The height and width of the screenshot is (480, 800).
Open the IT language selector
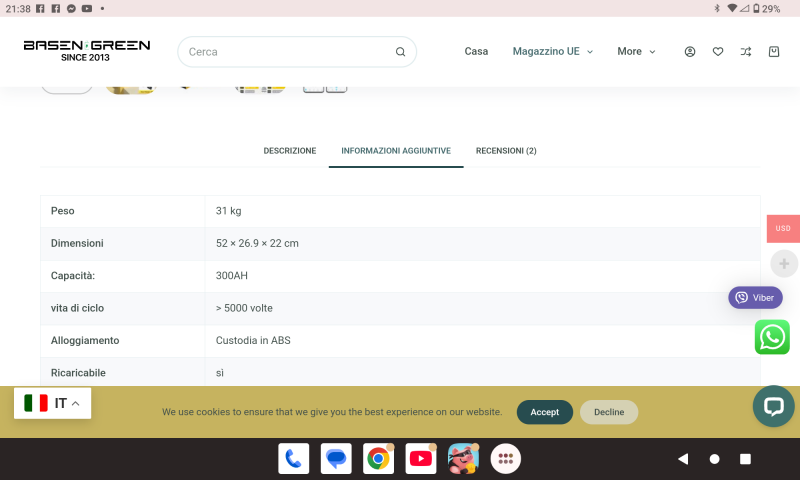[53, 403]
